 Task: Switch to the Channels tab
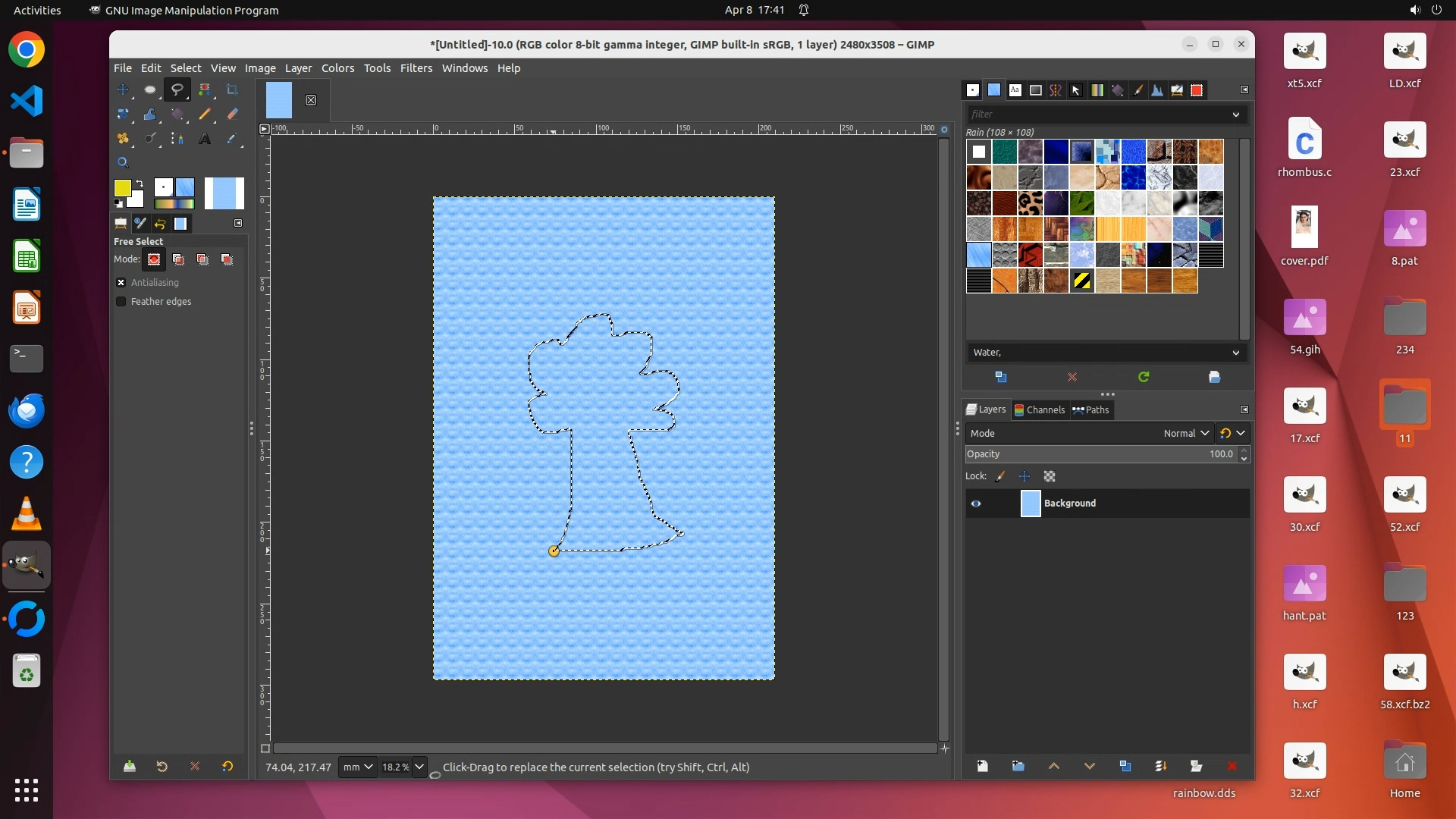[x=1040, y=409]
